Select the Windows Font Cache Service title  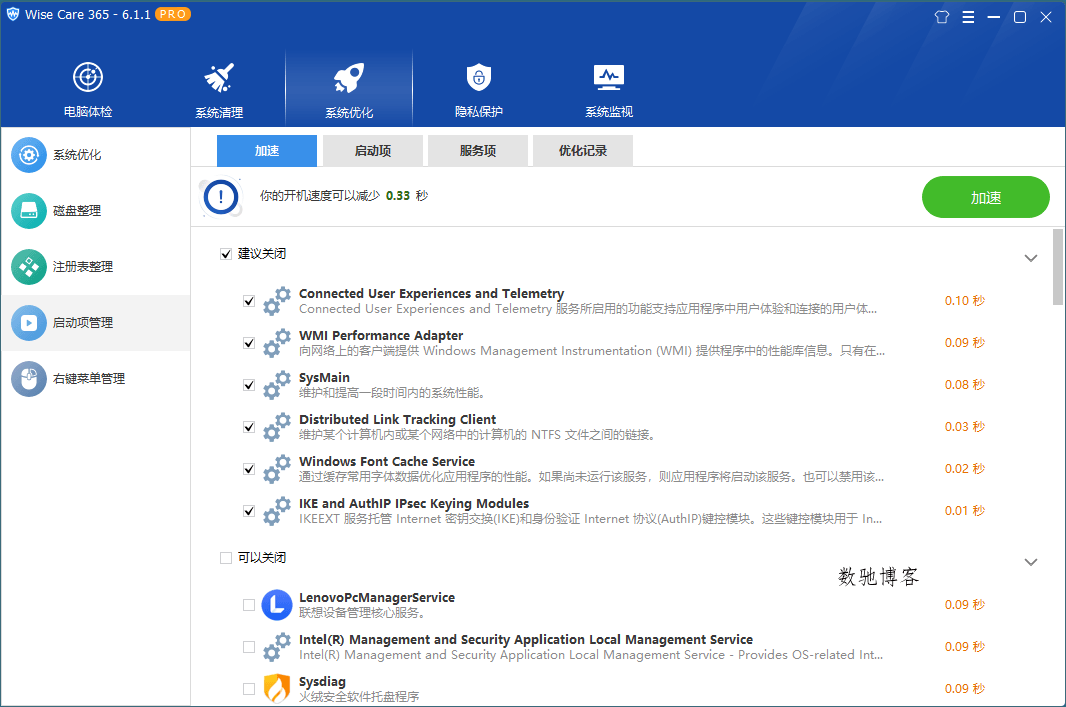pyautogui.click(x=387, y=462)
